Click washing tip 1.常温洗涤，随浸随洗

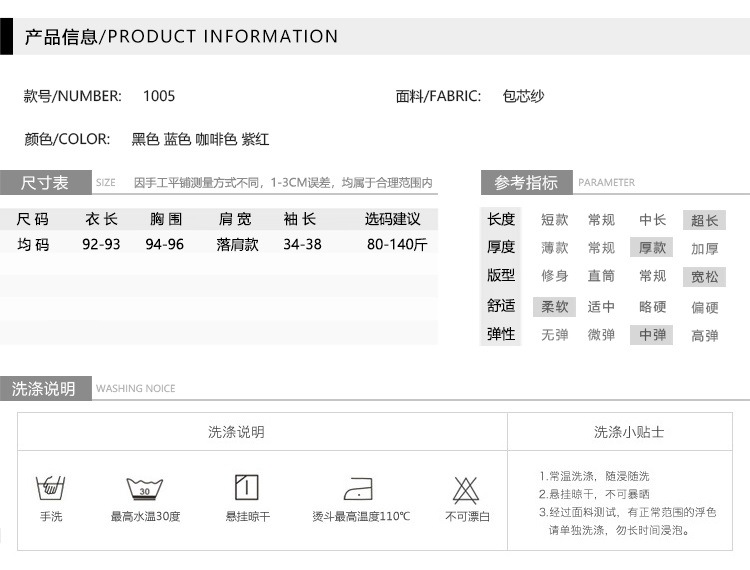594,476
